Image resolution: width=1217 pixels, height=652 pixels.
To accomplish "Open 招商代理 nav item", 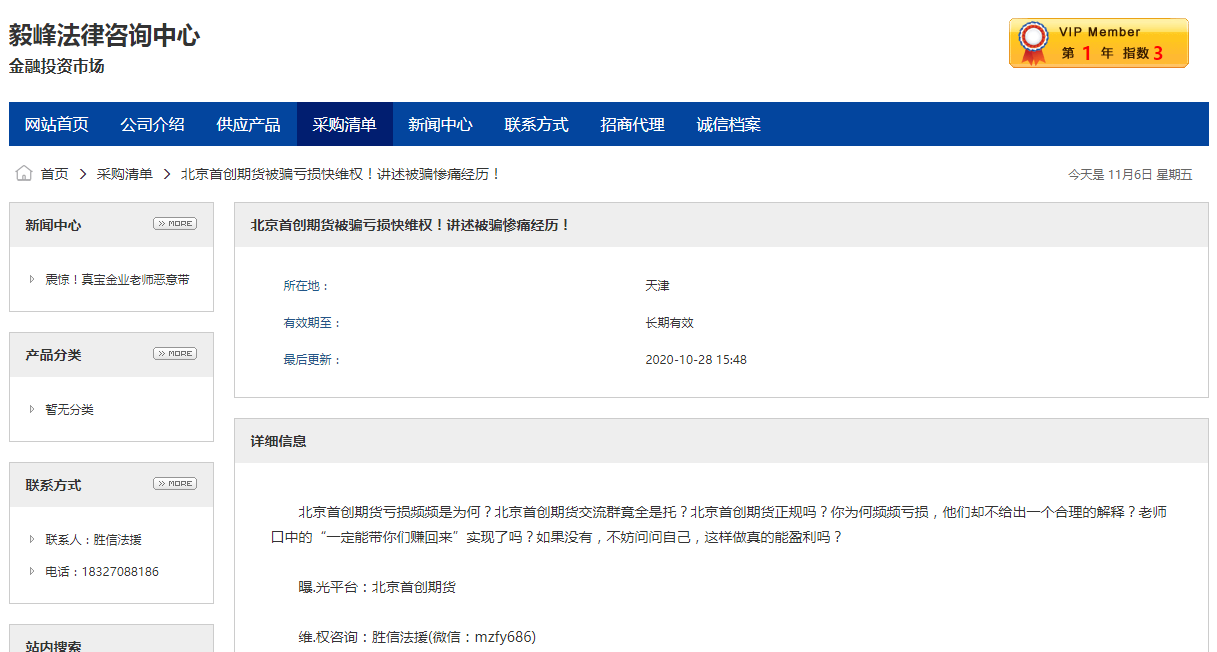I will click(x=633, y=124).
